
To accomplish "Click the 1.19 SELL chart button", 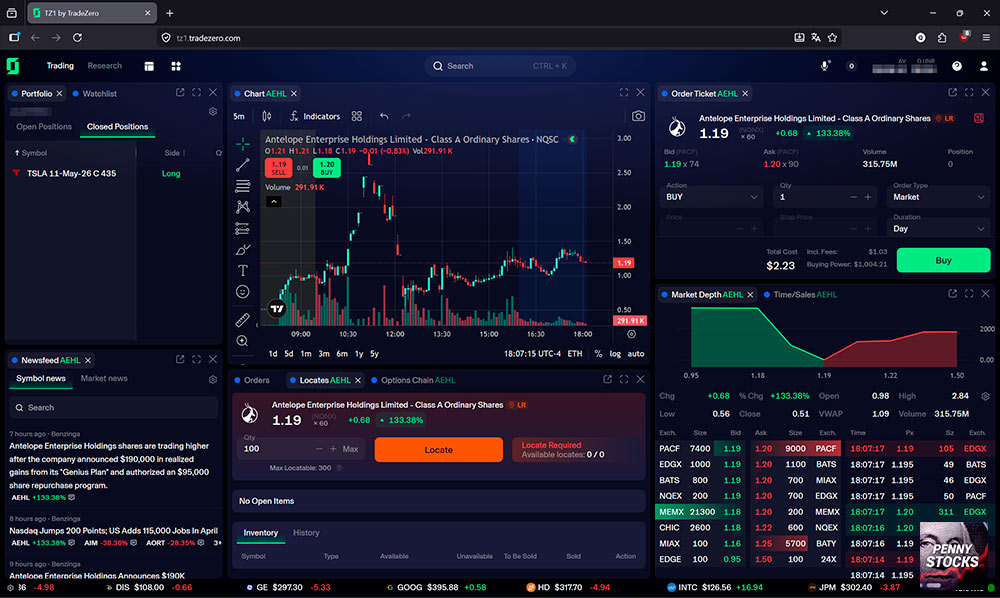I will (279, 168).
